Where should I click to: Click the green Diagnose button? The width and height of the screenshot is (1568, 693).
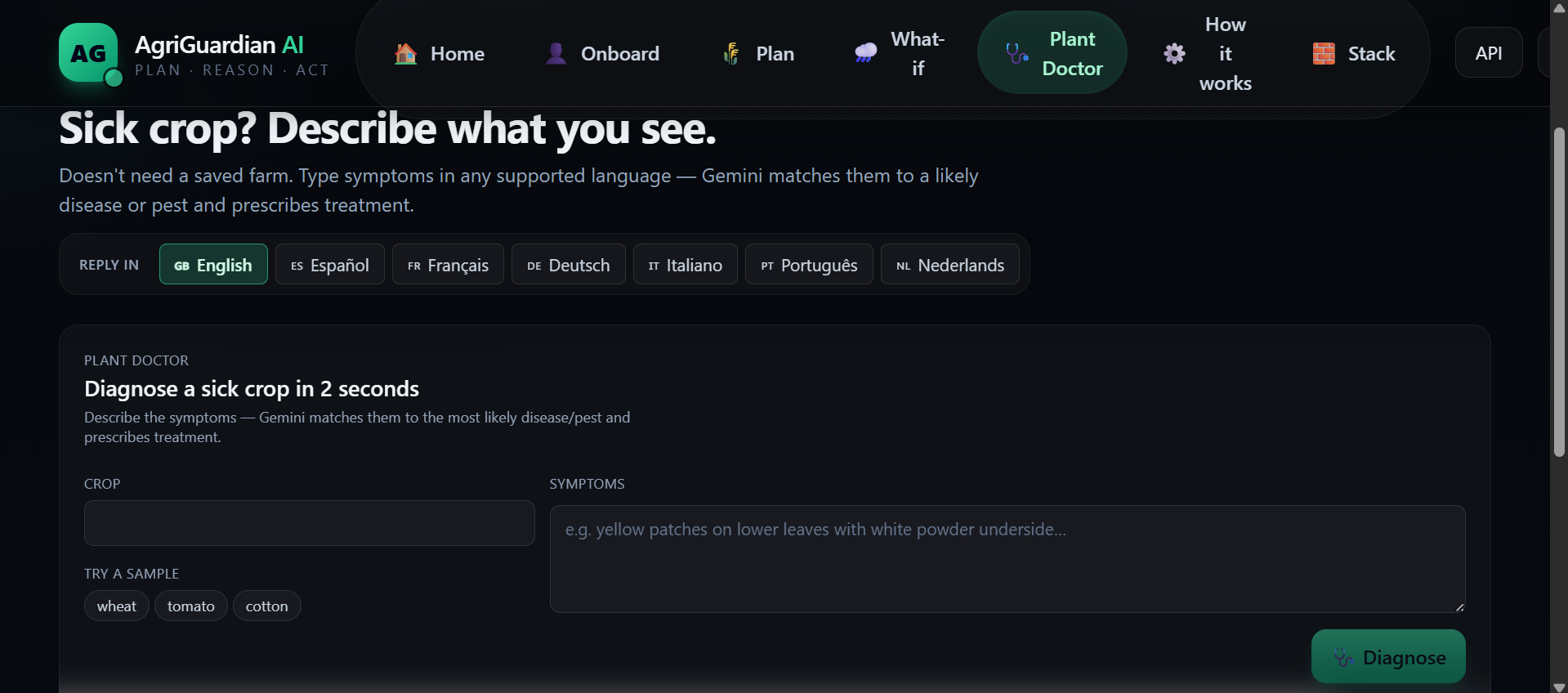coord(1388,656)
